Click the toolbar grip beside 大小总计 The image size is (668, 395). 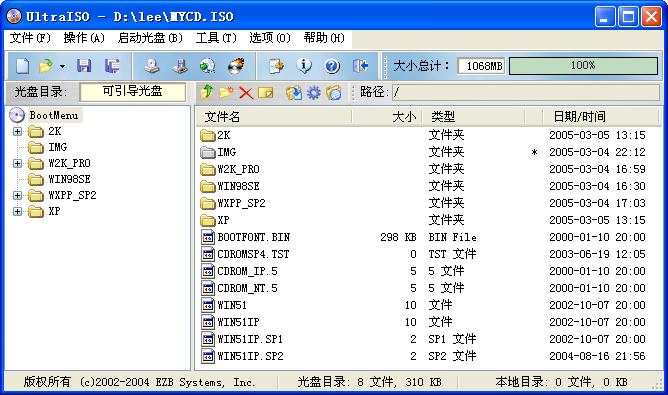pos(385,66)
